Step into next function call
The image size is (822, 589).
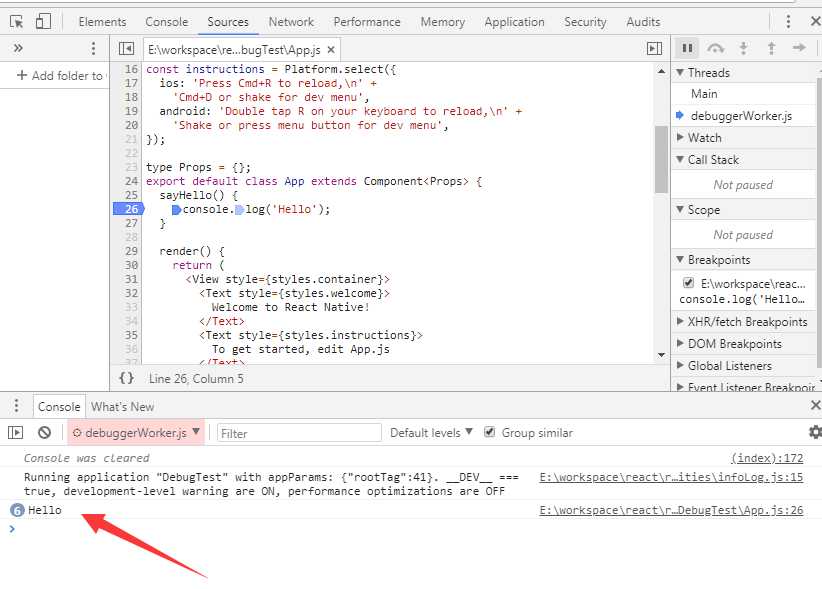click(x=743, y=48)
